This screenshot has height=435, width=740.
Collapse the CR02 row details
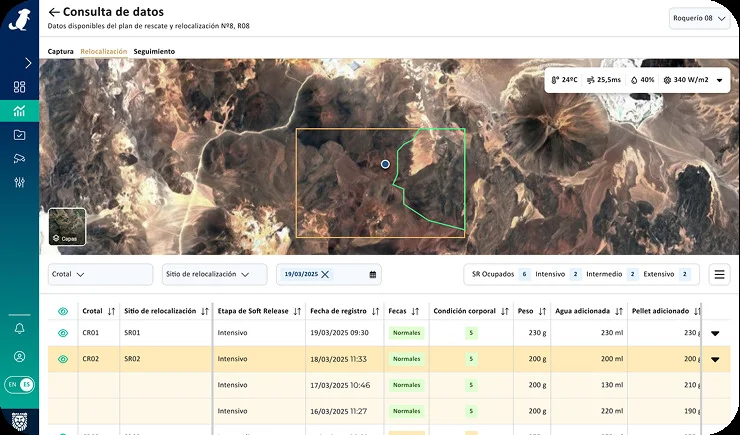click(x=715, y=359)
